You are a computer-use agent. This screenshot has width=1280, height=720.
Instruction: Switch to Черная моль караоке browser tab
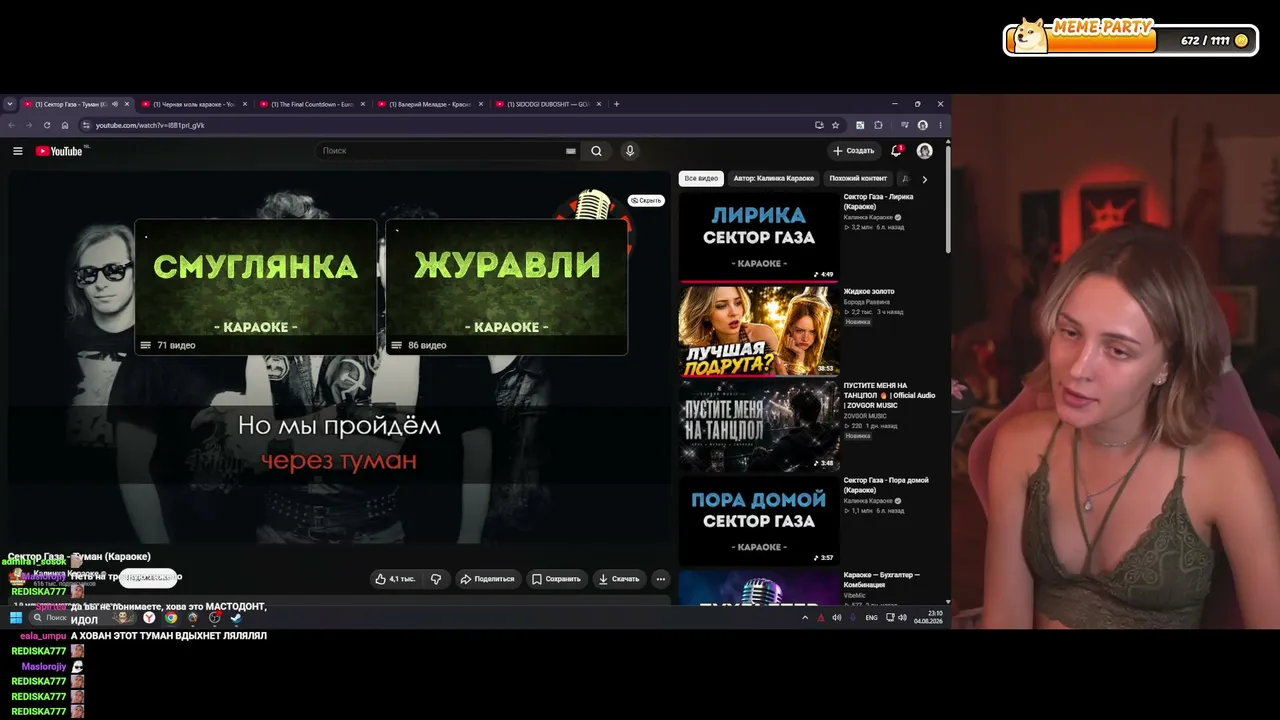point(195,104)
